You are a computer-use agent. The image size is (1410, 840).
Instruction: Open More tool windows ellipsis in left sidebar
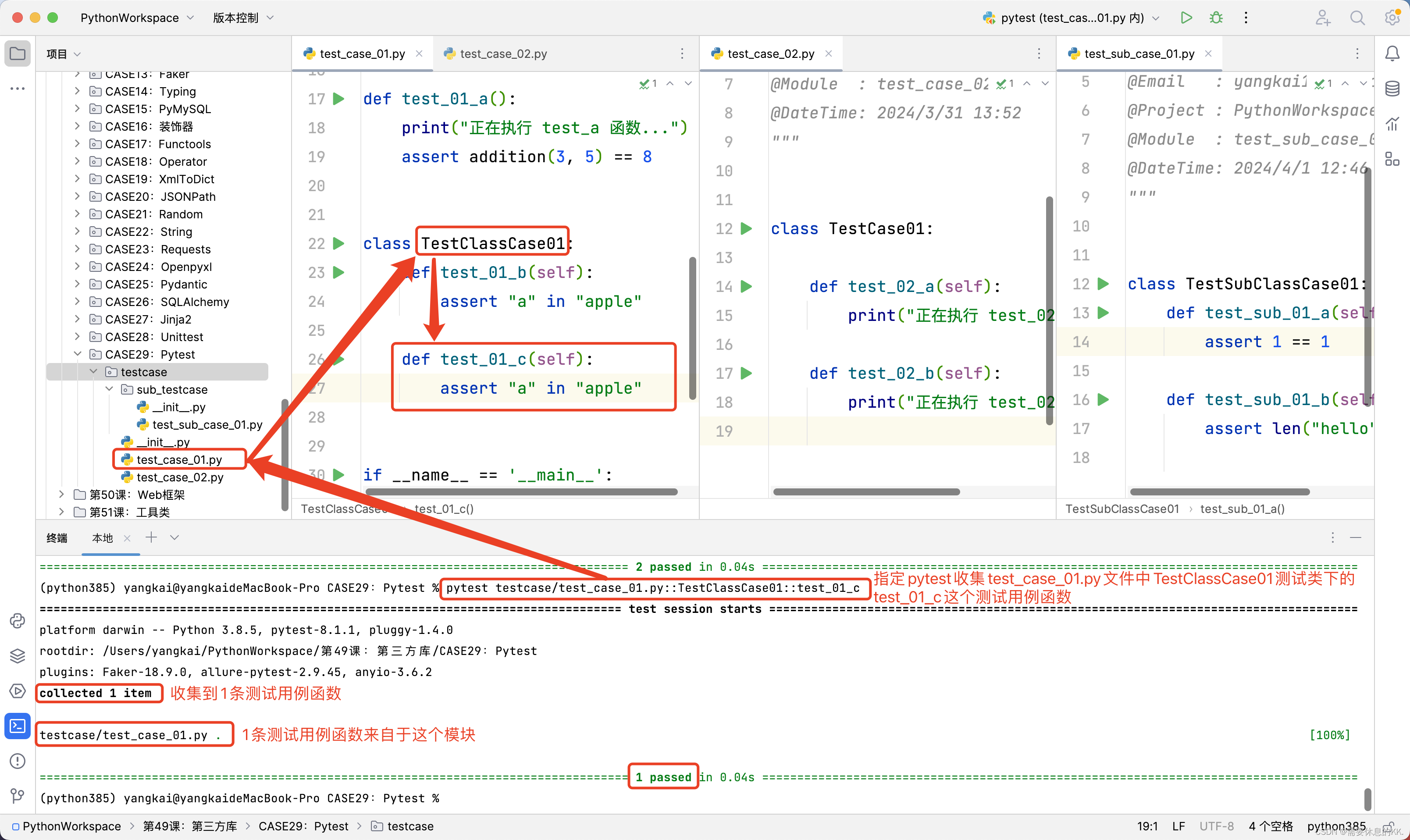(x=18, y=89)
